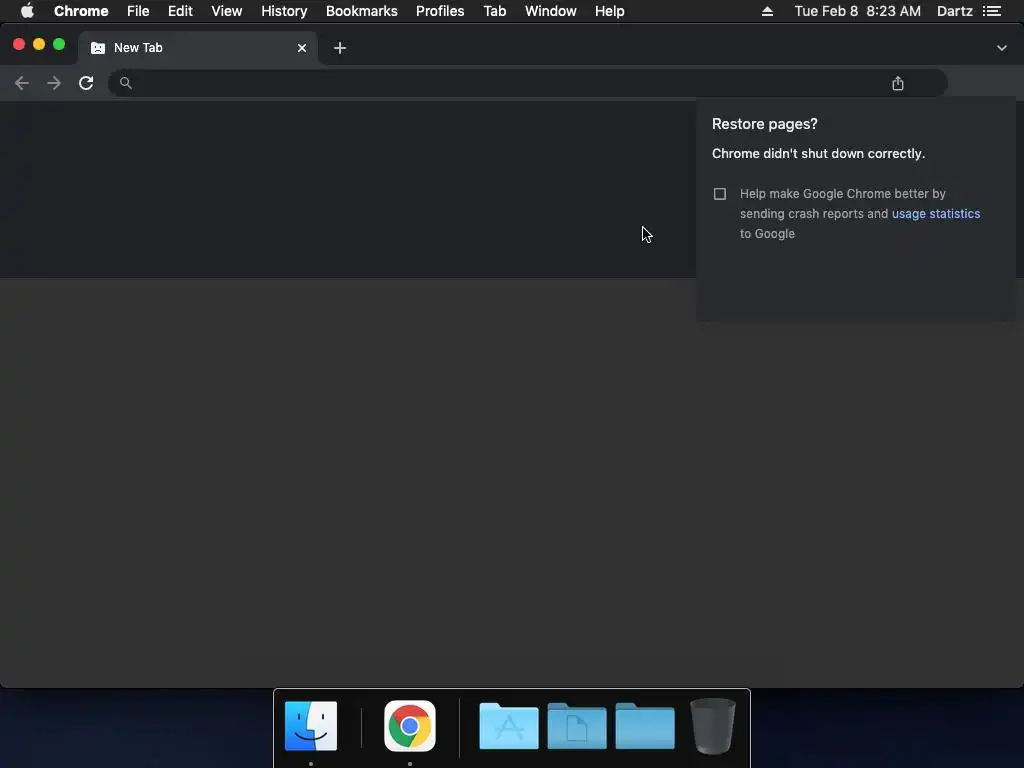Click the Google Chrome Dock icon
Screen dimensions: 1024x768
click(409, 726)
